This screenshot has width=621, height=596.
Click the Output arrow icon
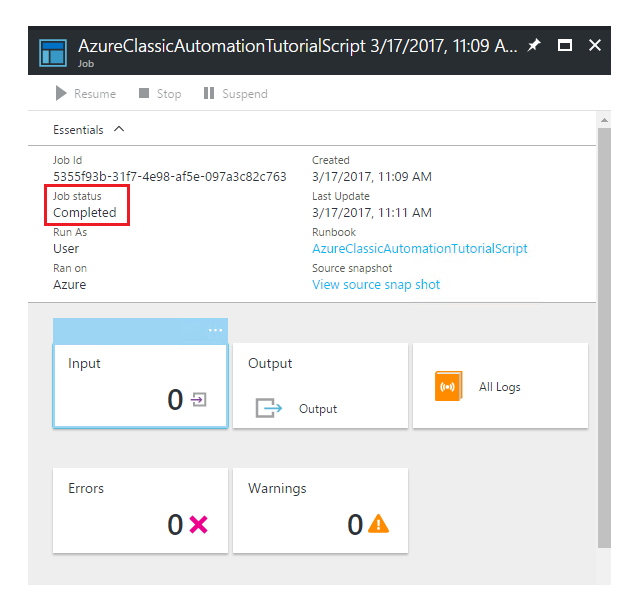[269, 408]
